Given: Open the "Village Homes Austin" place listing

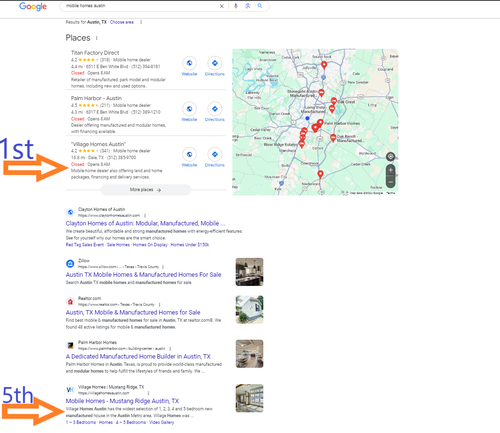Looking at the screenshot, I should coord(98,144).
